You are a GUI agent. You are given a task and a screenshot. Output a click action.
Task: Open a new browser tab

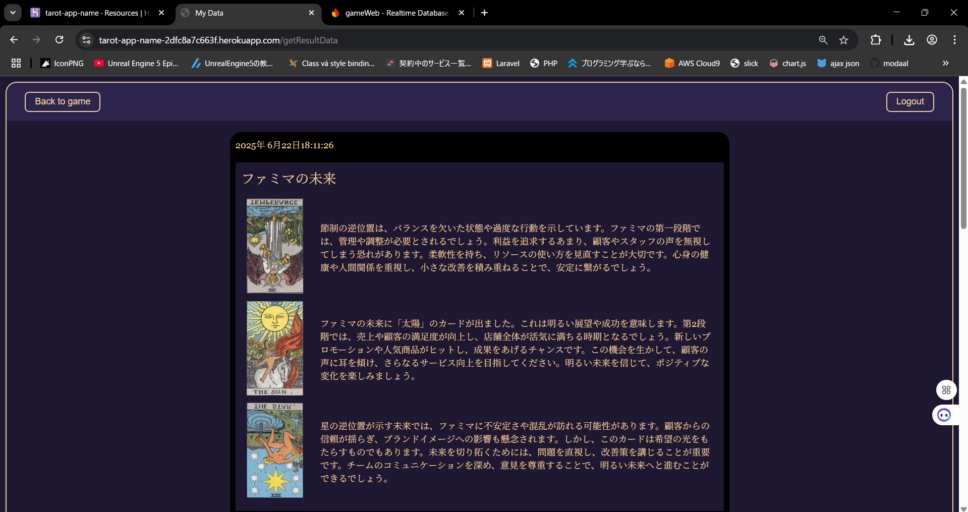point(484,13)
